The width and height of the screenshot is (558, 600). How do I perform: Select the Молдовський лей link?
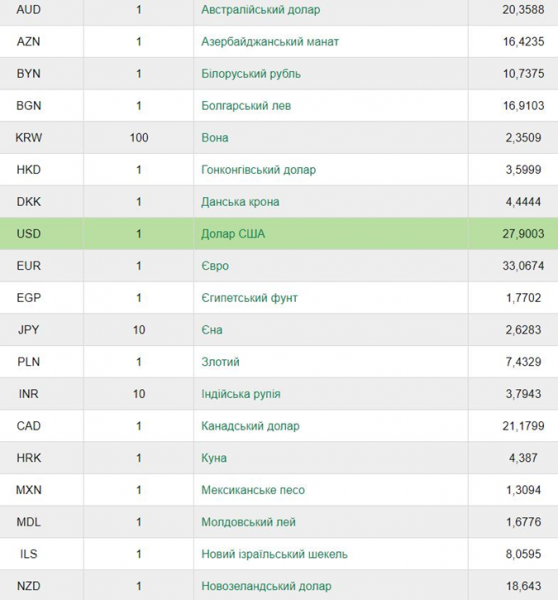[x=248, y=522]
